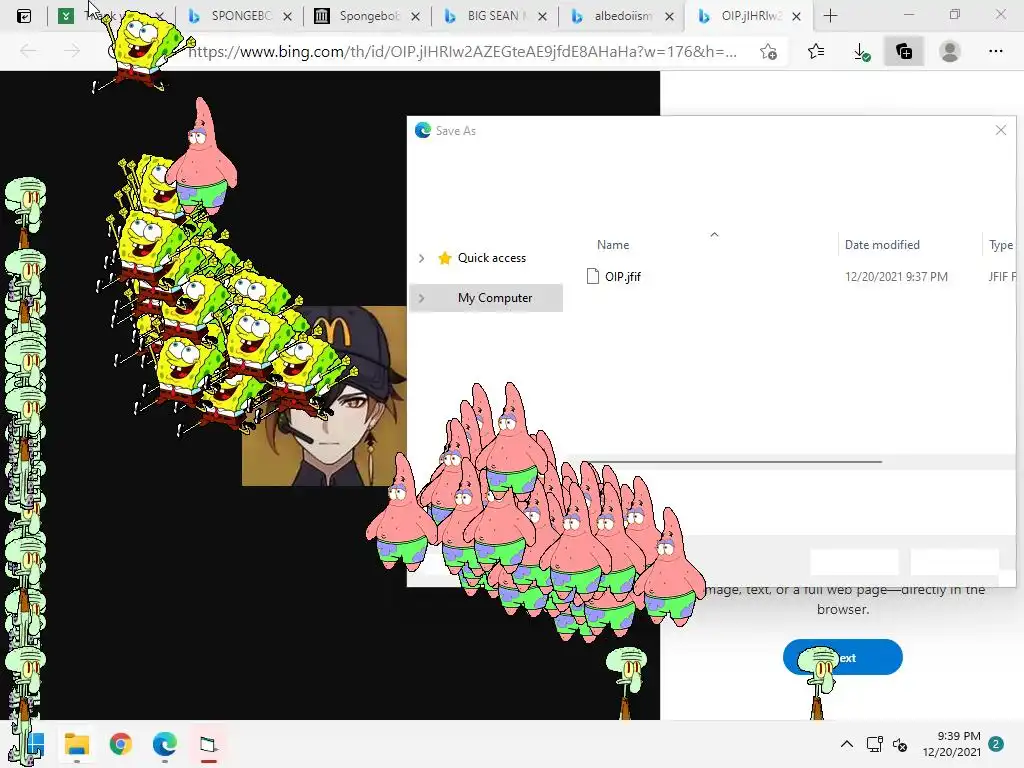The height and width of the screenshot is (768, 1024).
Task: Open File Explorer from the taskbar
Action: click(x=77, y=744)
